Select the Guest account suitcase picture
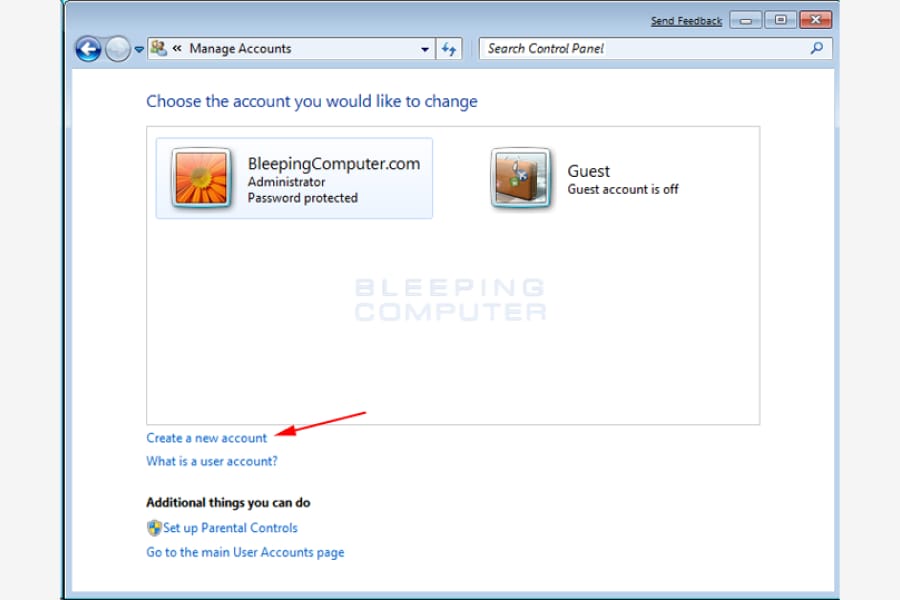Viewport: 900px width, 600px height. click(521, 177)
